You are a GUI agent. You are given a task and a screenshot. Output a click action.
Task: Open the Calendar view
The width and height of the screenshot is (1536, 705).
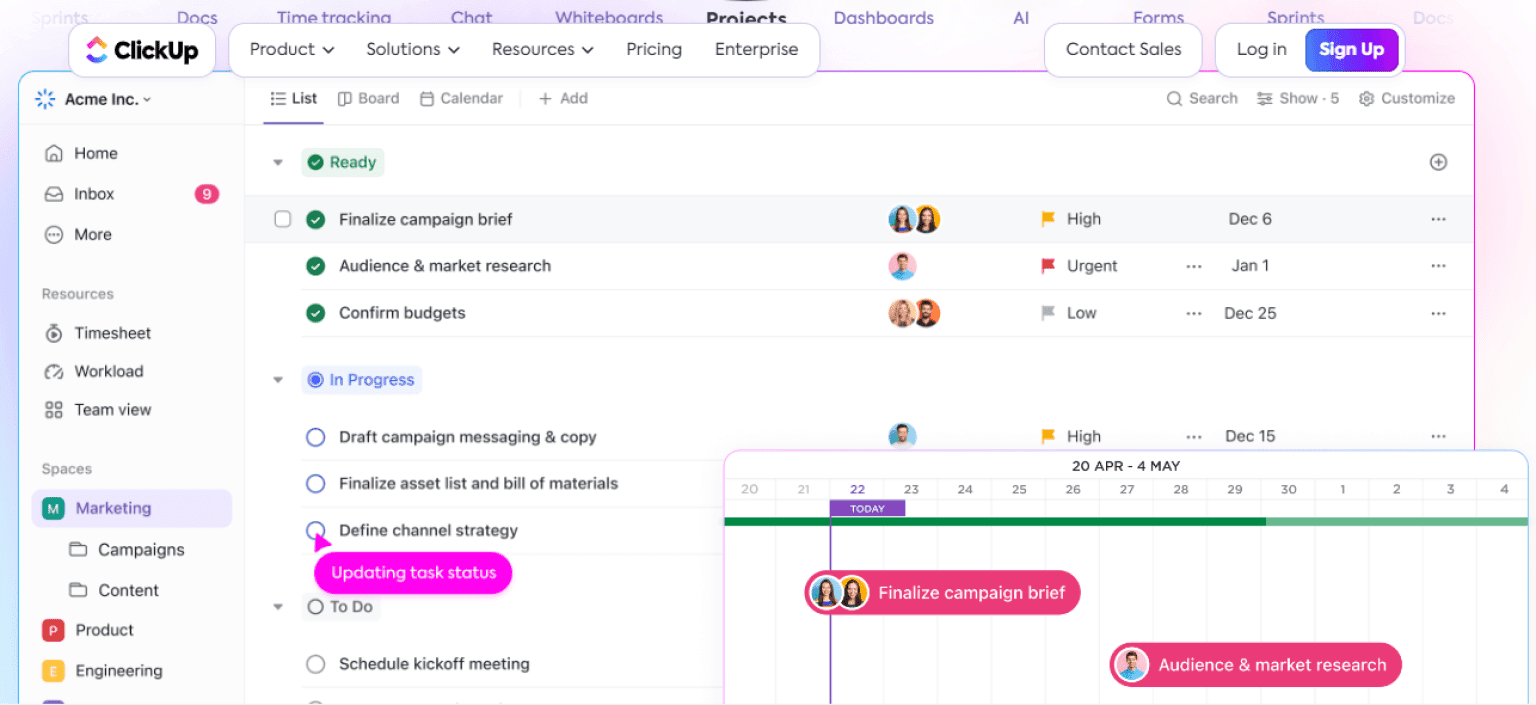coord(461,98)
